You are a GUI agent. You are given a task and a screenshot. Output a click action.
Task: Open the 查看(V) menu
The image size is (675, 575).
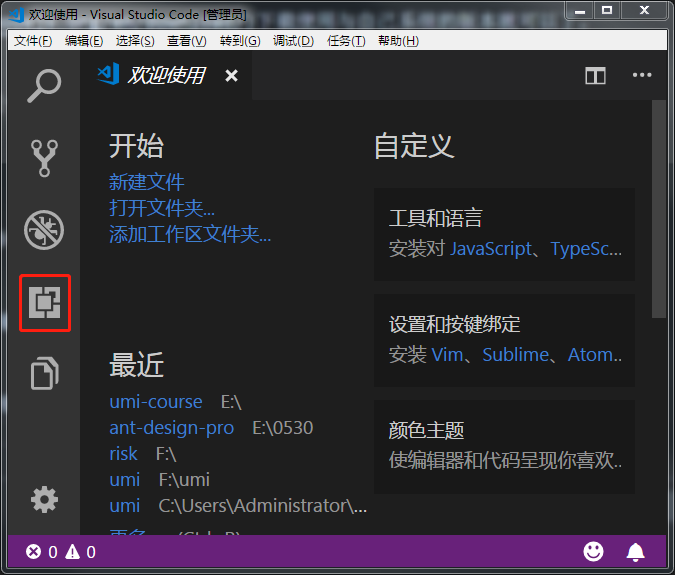(187, 41)
